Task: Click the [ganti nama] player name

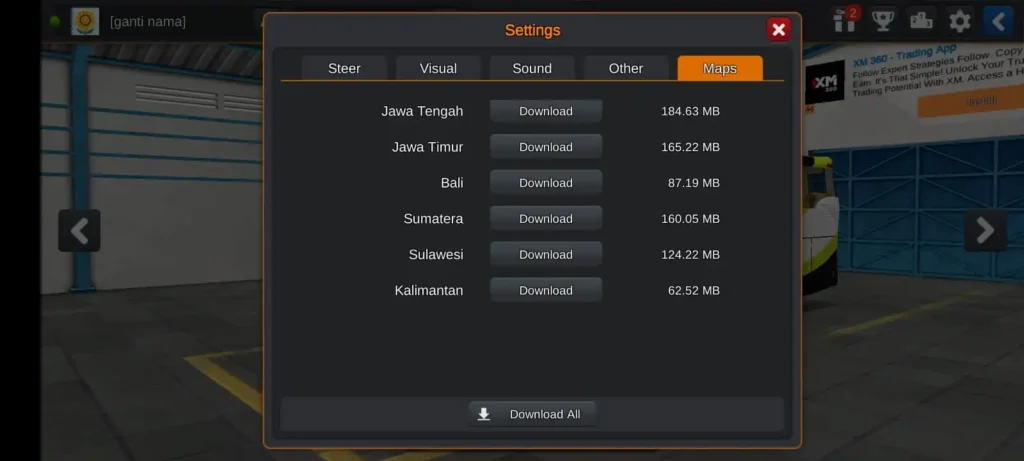Action: 148,21
